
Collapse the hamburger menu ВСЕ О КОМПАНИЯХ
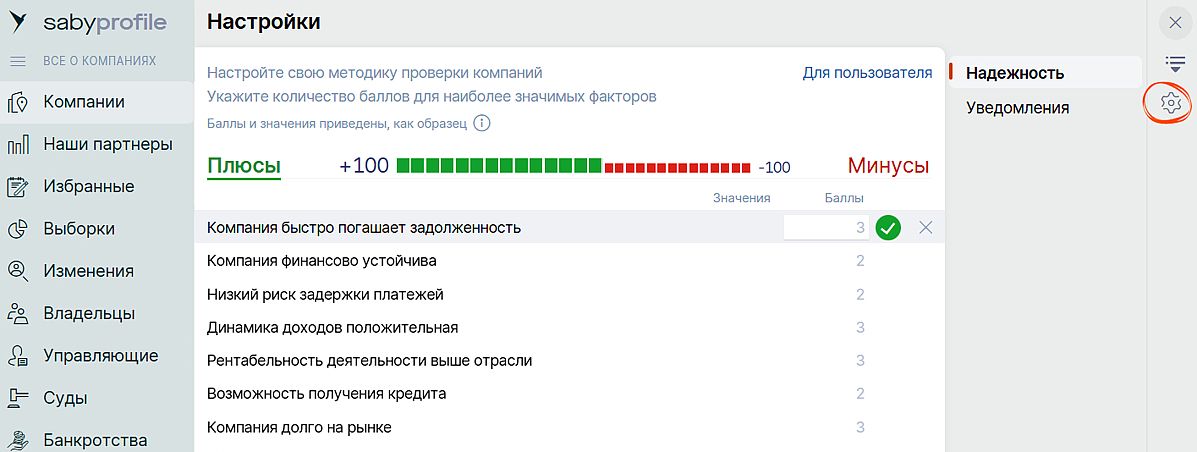(x=17, y=61)
